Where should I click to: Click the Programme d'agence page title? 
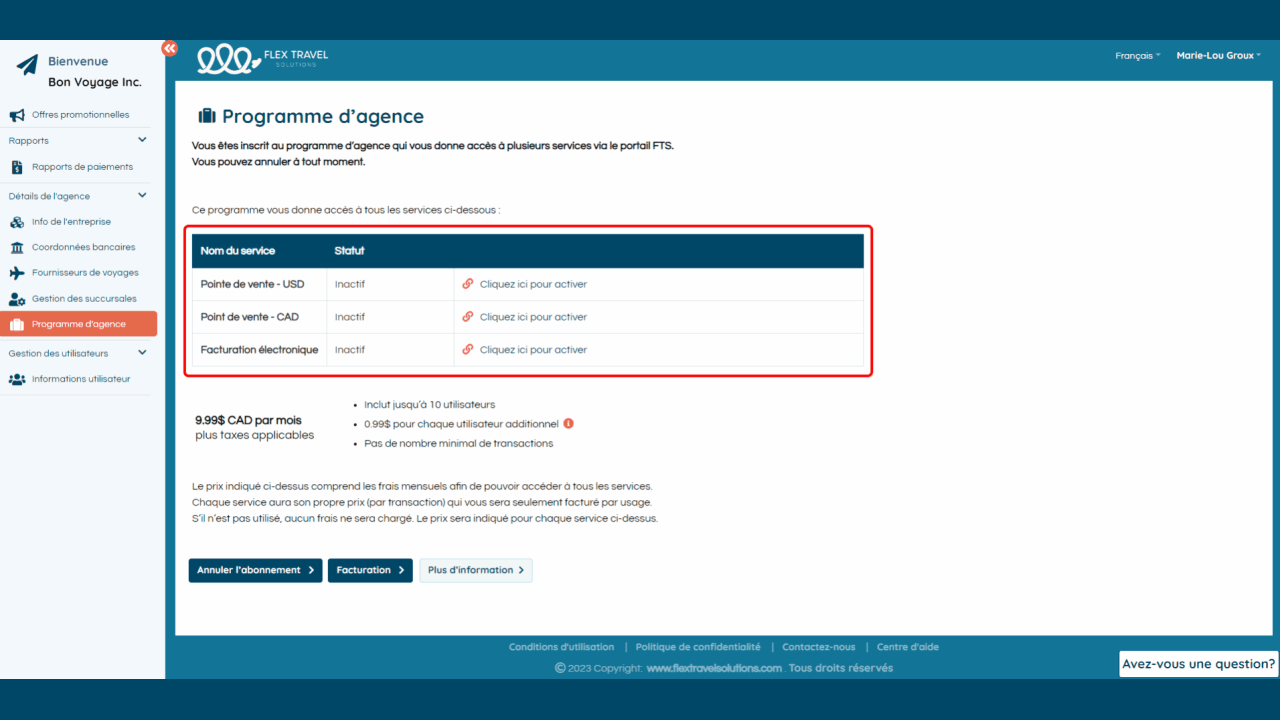[323, 117]
